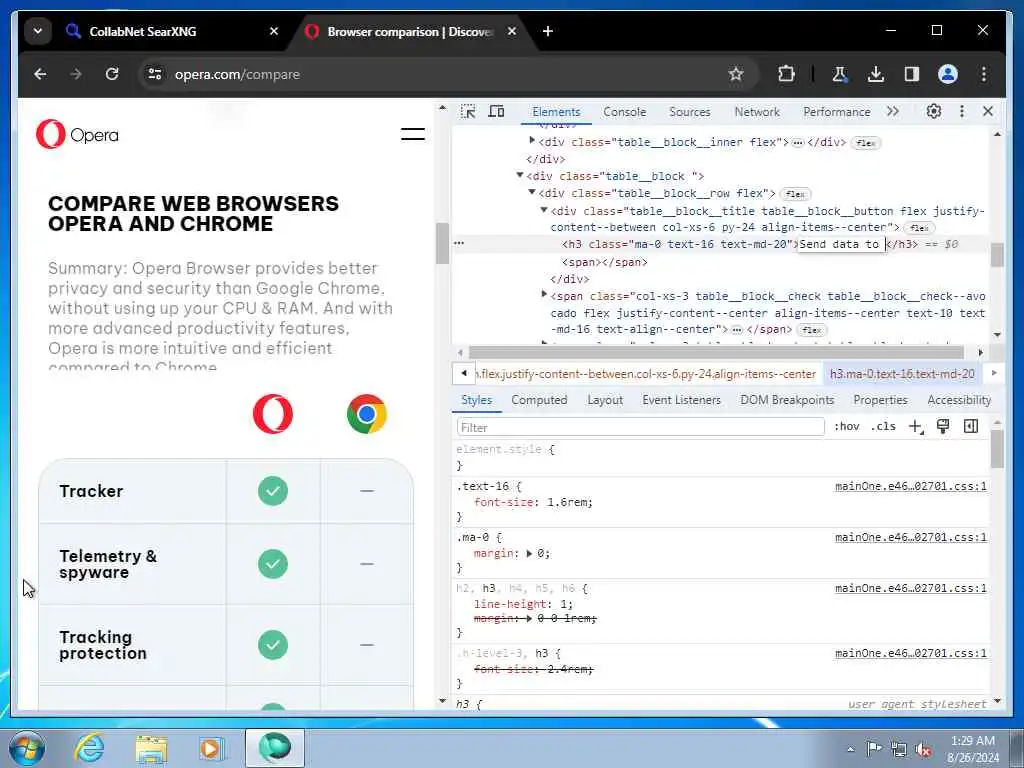Collapse the table__block__title div node
The width and height of the screenshot is (1024, 768).
click(543, 210)
